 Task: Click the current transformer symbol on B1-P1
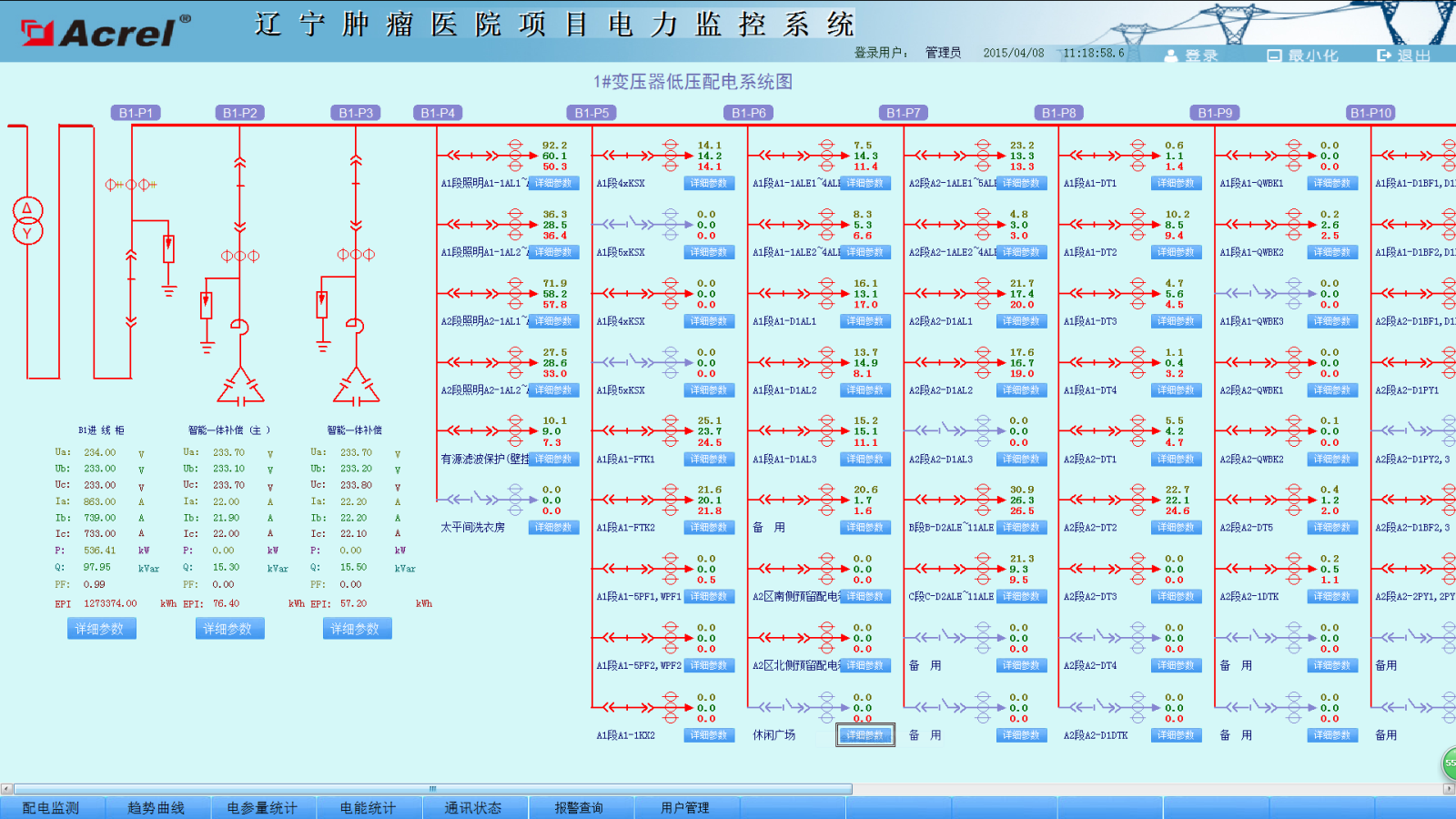[130, 185]
